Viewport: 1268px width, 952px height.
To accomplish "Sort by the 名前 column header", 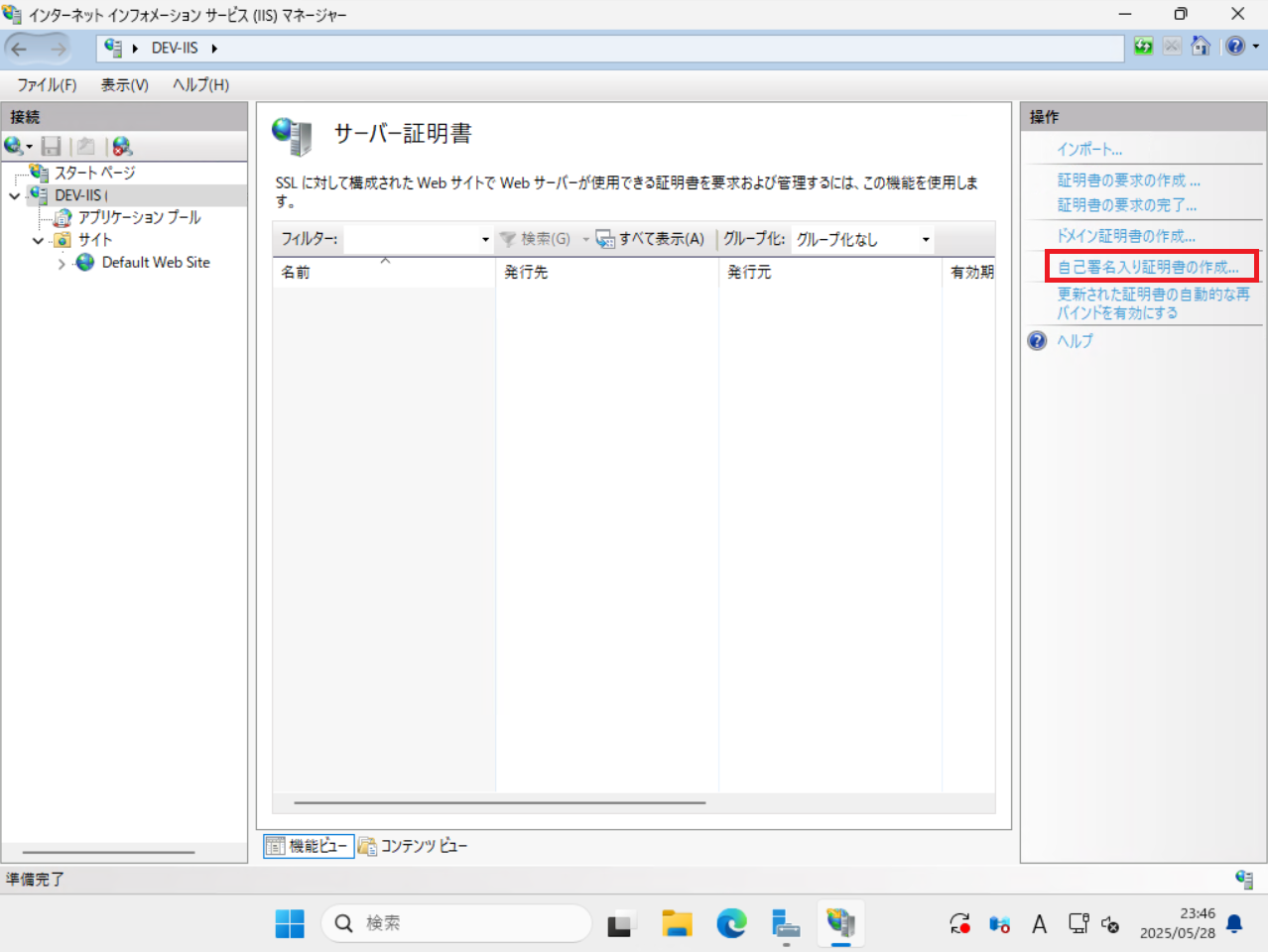I will [384, 272].
